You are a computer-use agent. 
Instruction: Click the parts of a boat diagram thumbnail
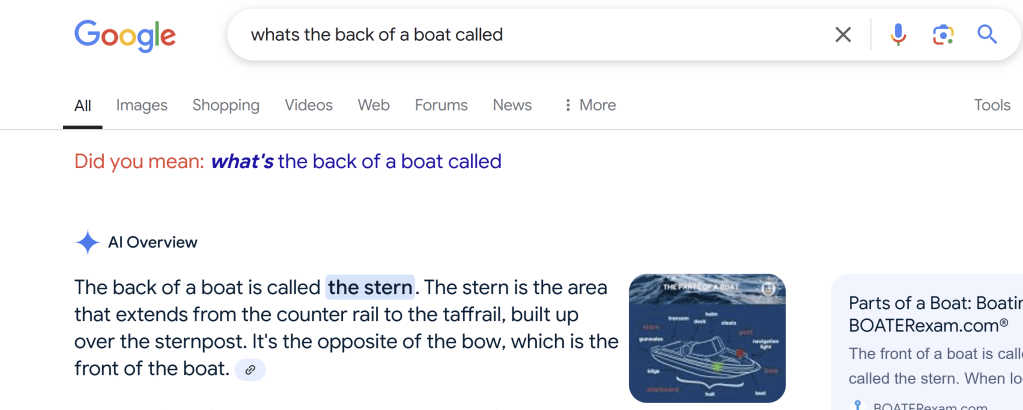click(707, 338)
